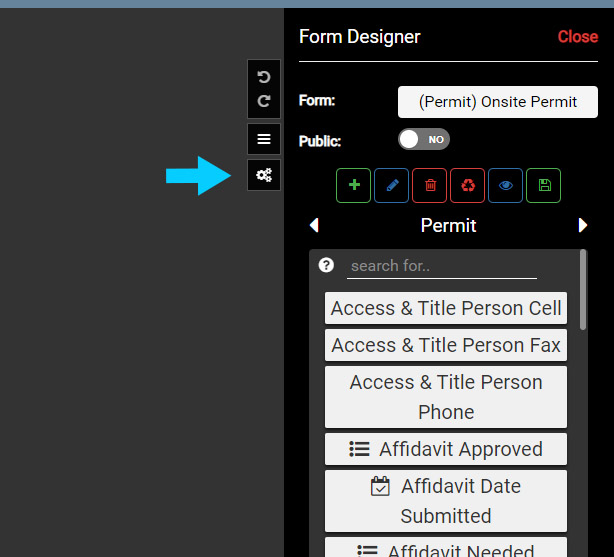Close the Form Designer panel

pyautogui.click(x=577, y=37)
